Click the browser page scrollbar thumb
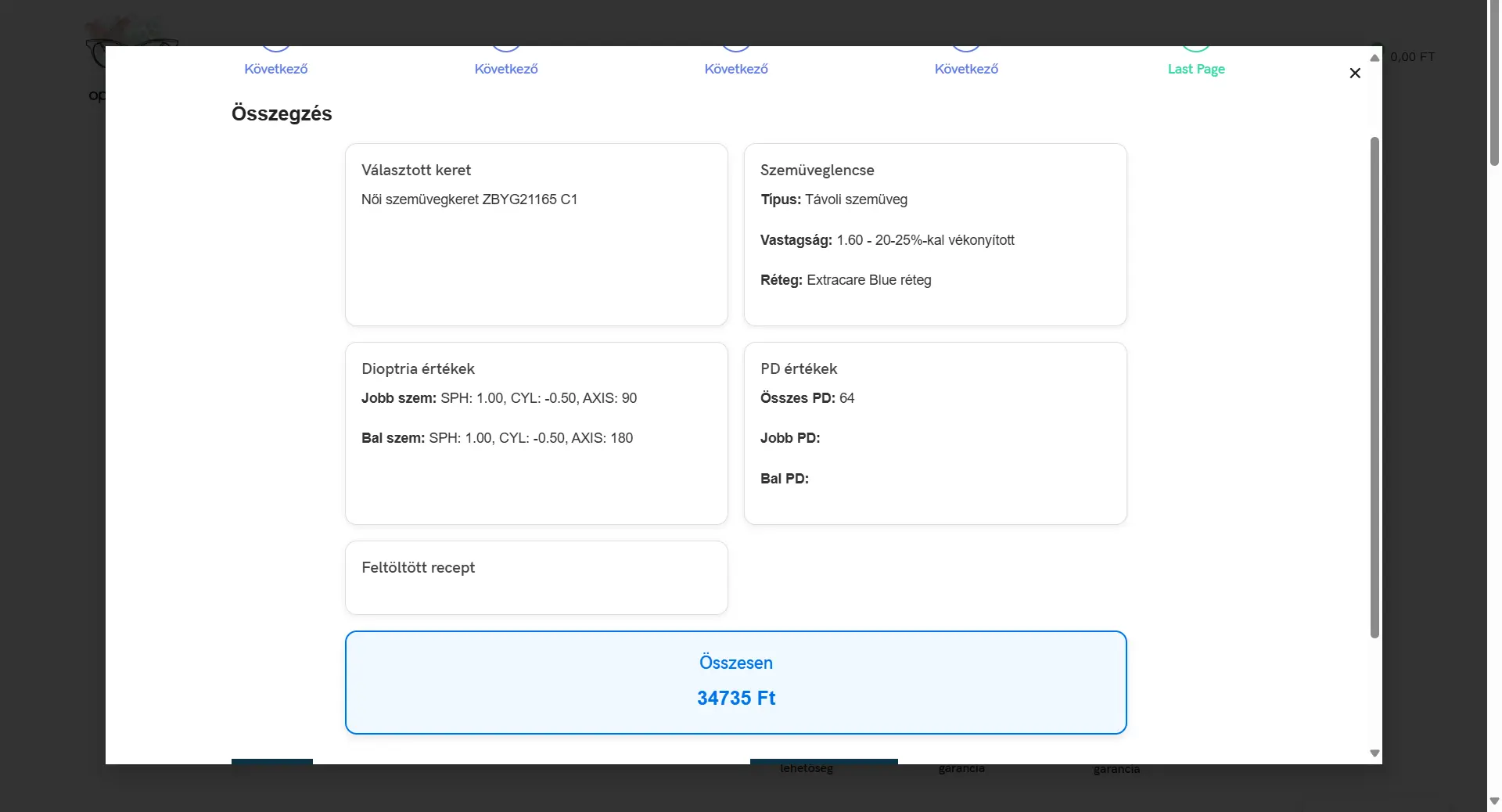Screen dimensions: 1502x812 (1494, 82)
